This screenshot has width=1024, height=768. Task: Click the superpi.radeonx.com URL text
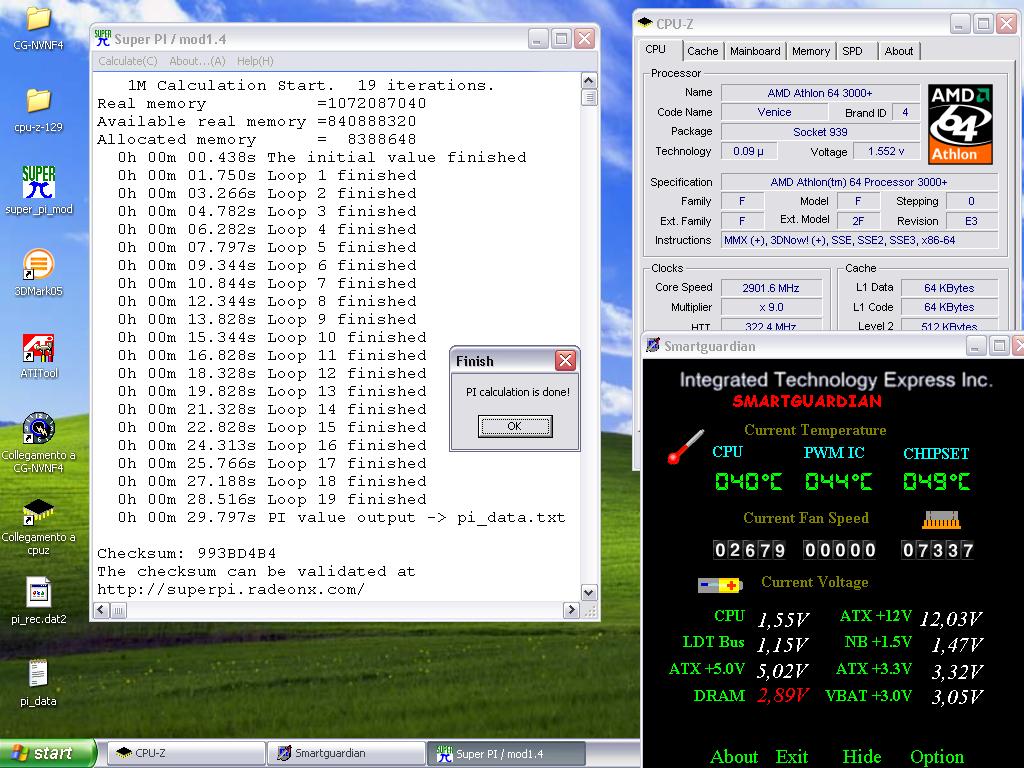pos(231,589)
